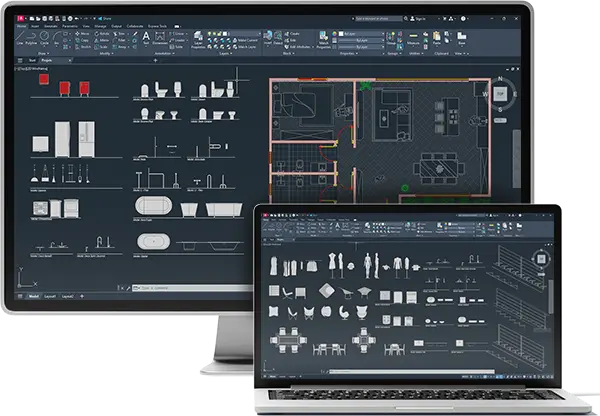Open the Parametric ribbon tab

coord(70,26)
